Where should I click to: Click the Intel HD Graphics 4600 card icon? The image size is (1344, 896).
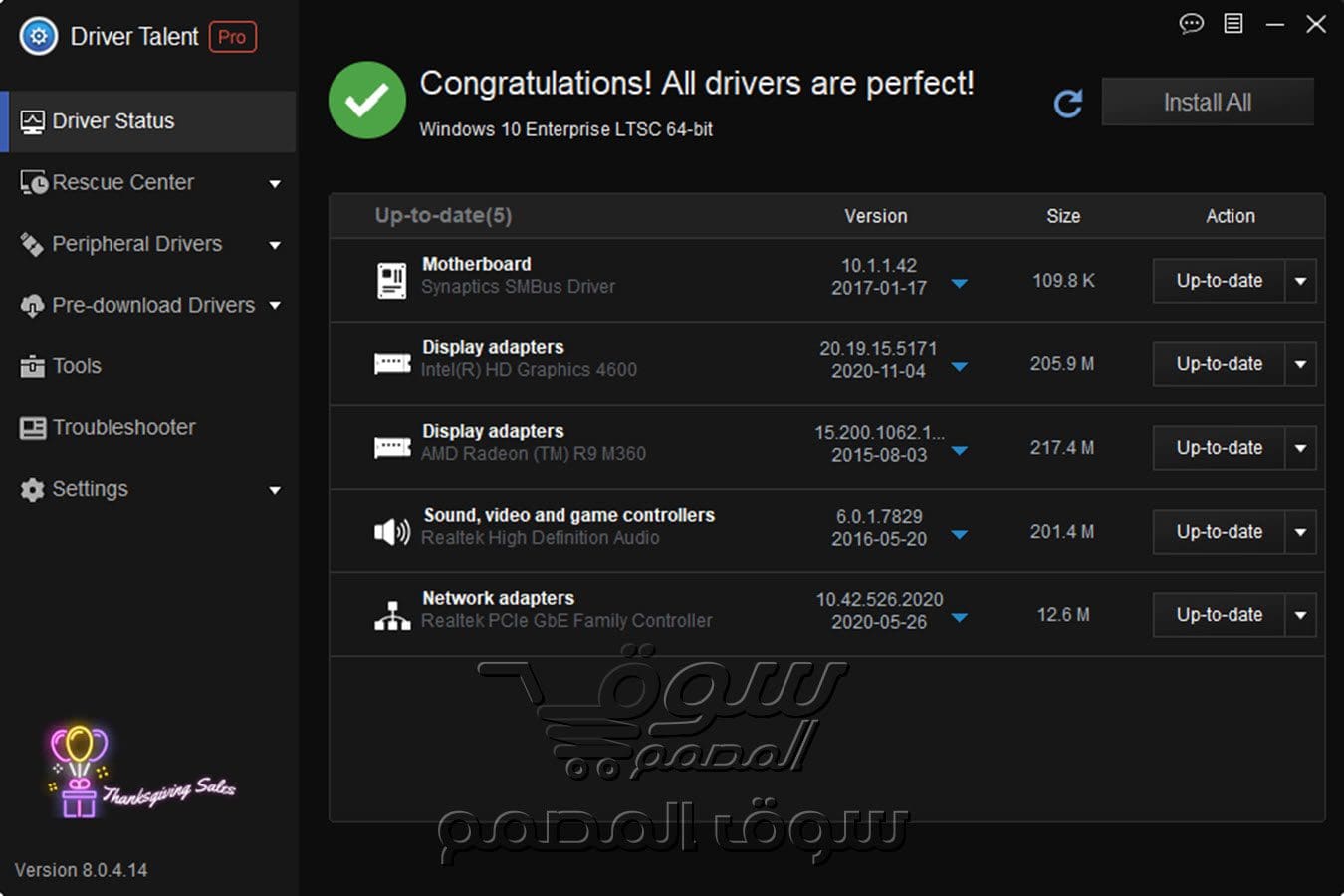[392, 363]
